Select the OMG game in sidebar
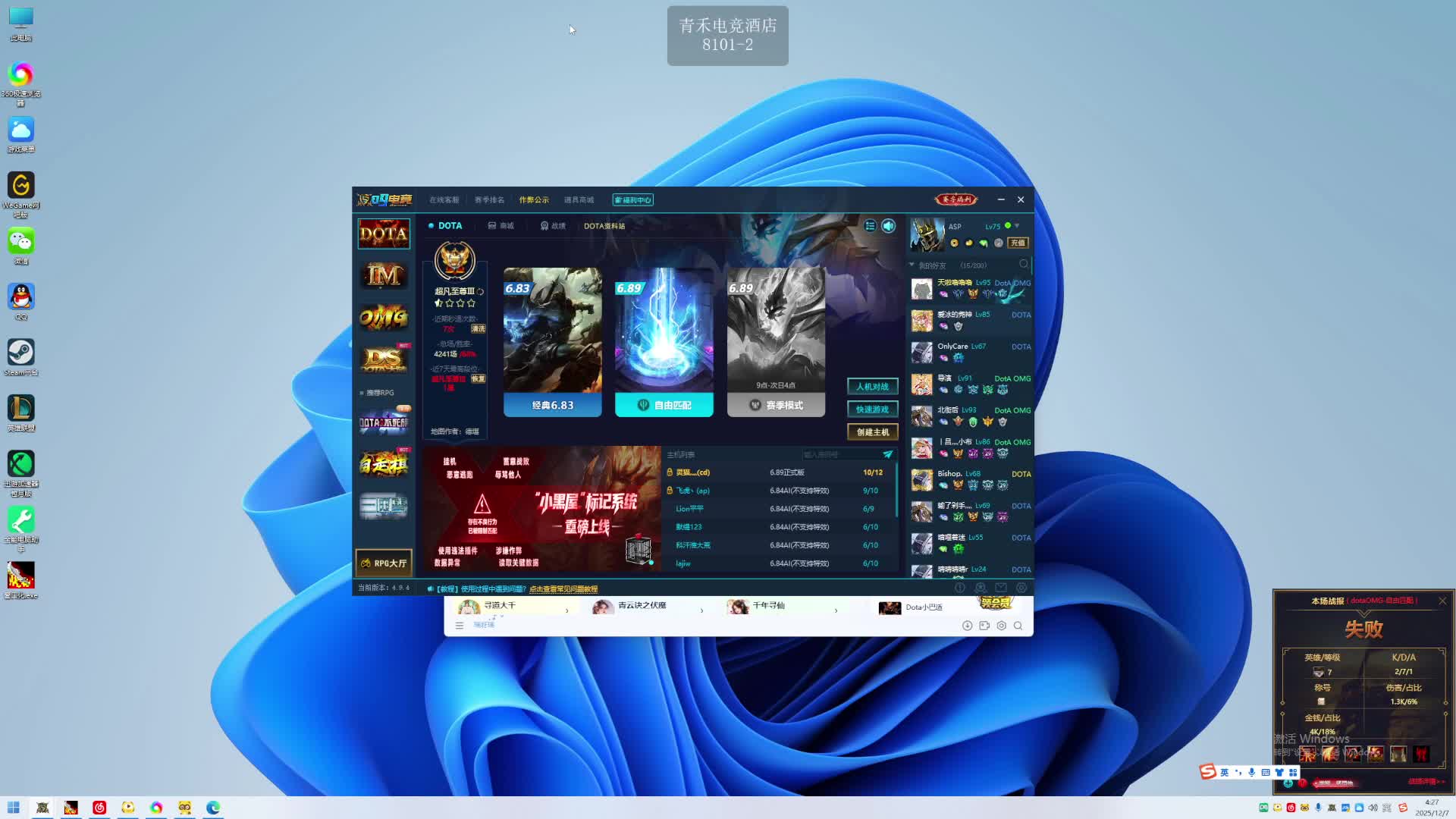Image resolution: width=1456 pixels, height=819 pixels. (384, 317)
